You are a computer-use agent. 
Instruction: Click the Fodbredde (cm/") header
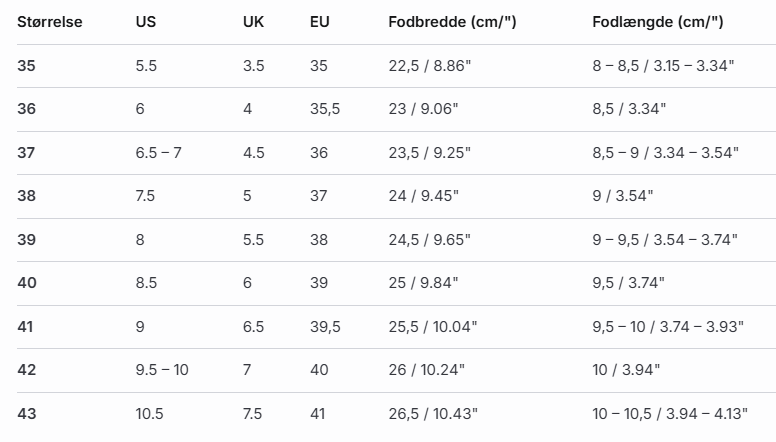(x=452, y=22)
